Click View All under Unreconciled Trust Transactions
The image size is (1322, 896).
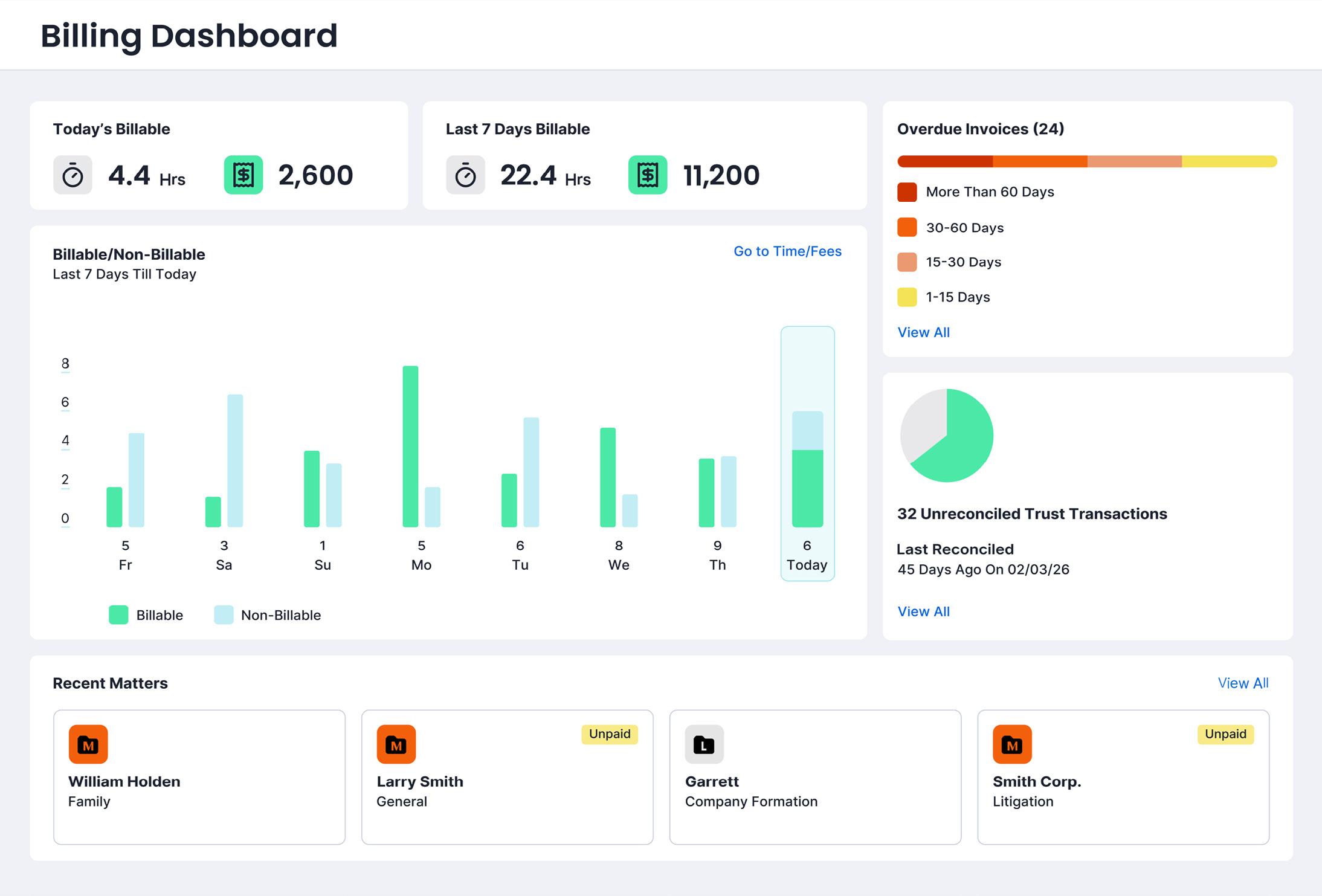tap(923, 611)
